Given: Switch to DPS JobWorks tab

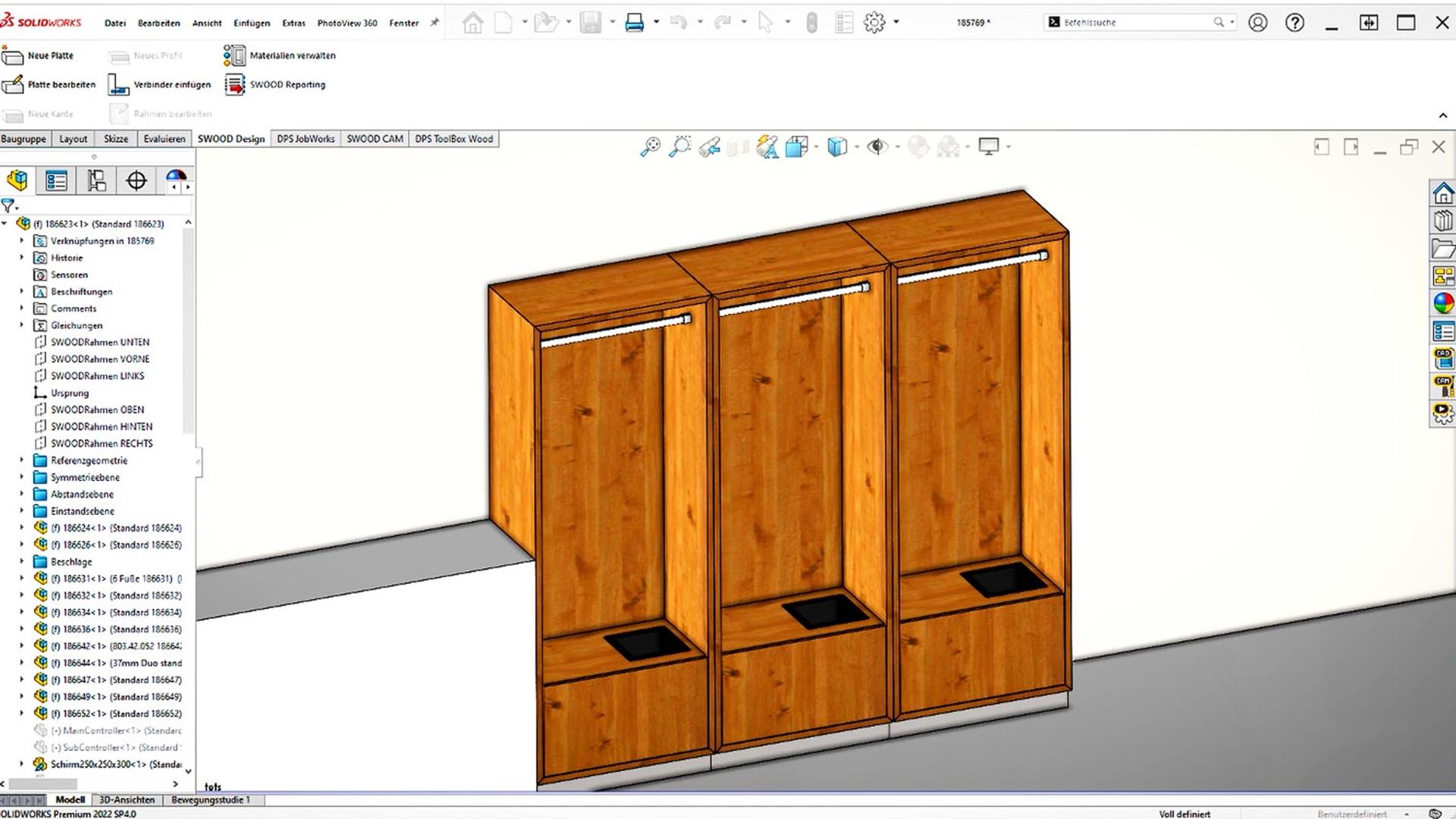Looking at the screenshot, I should (x=306, y=139).
